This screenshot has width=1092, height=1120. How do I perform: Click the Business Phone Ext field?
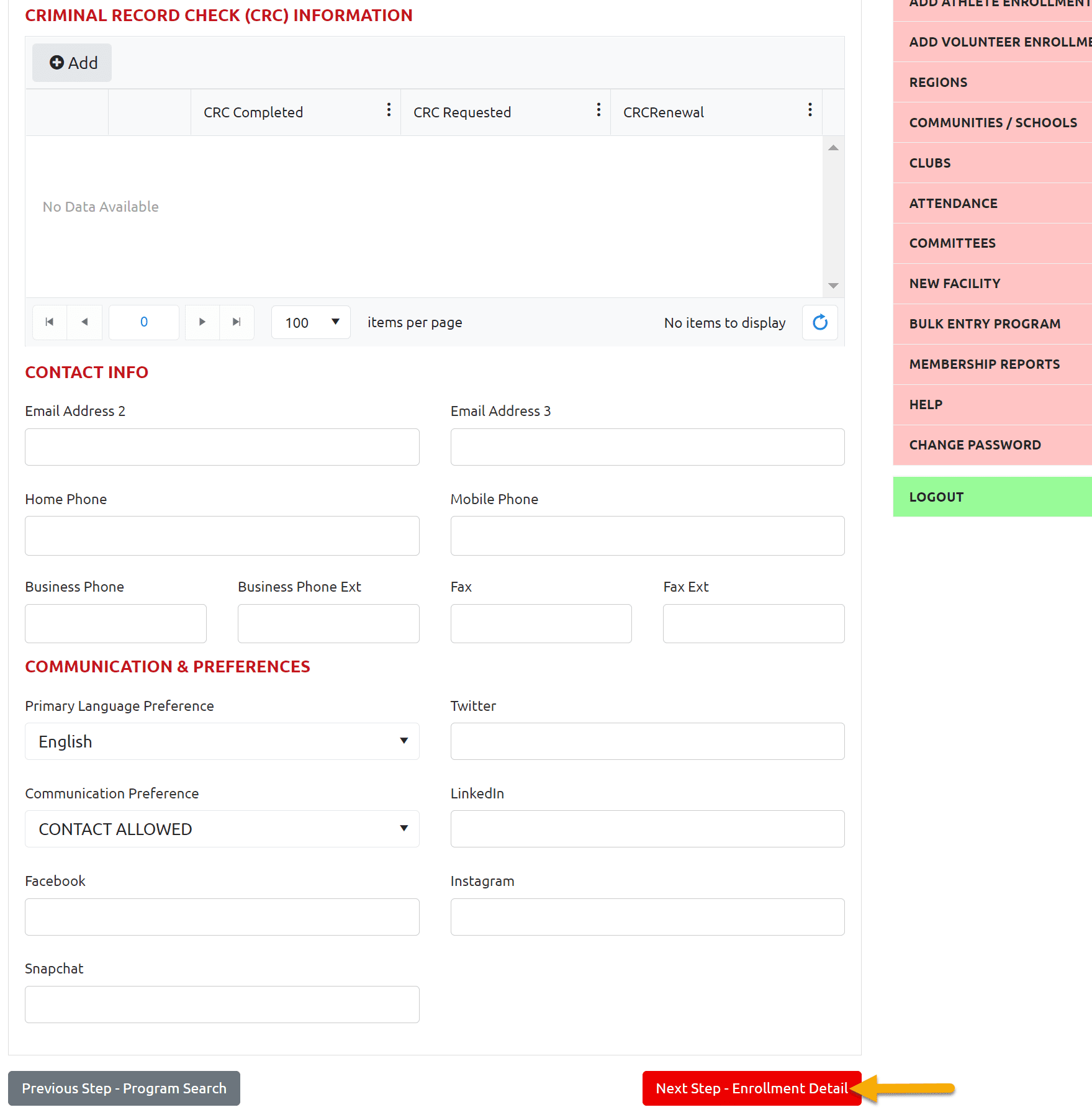pyautogui.click(x=328, y=624)
